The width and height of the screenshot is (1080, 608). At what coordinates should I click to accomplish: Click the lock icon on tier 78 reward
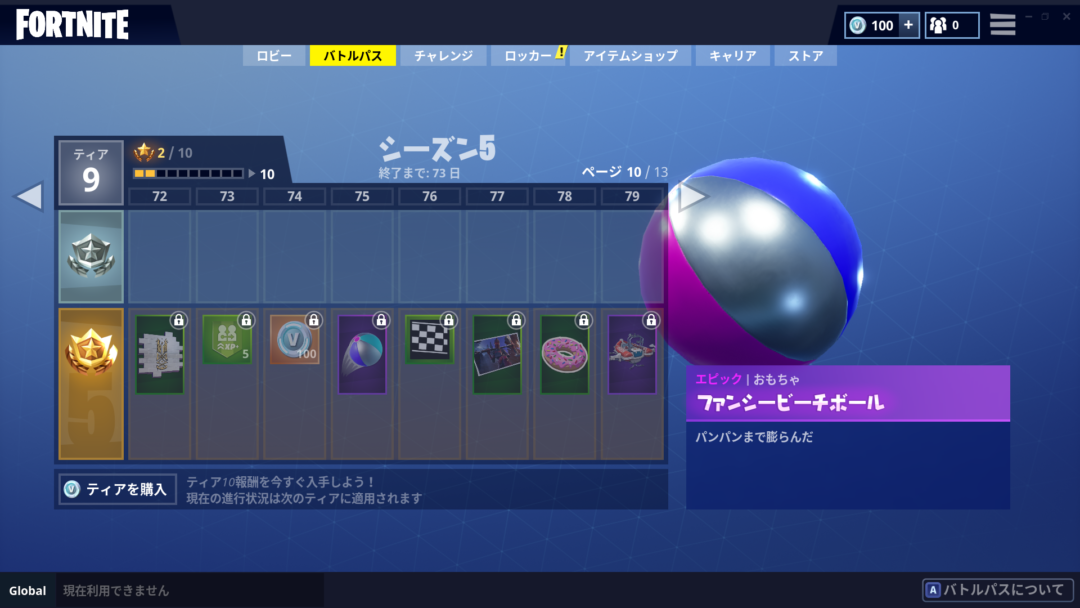pyautogui.click(x=583, y=320)
